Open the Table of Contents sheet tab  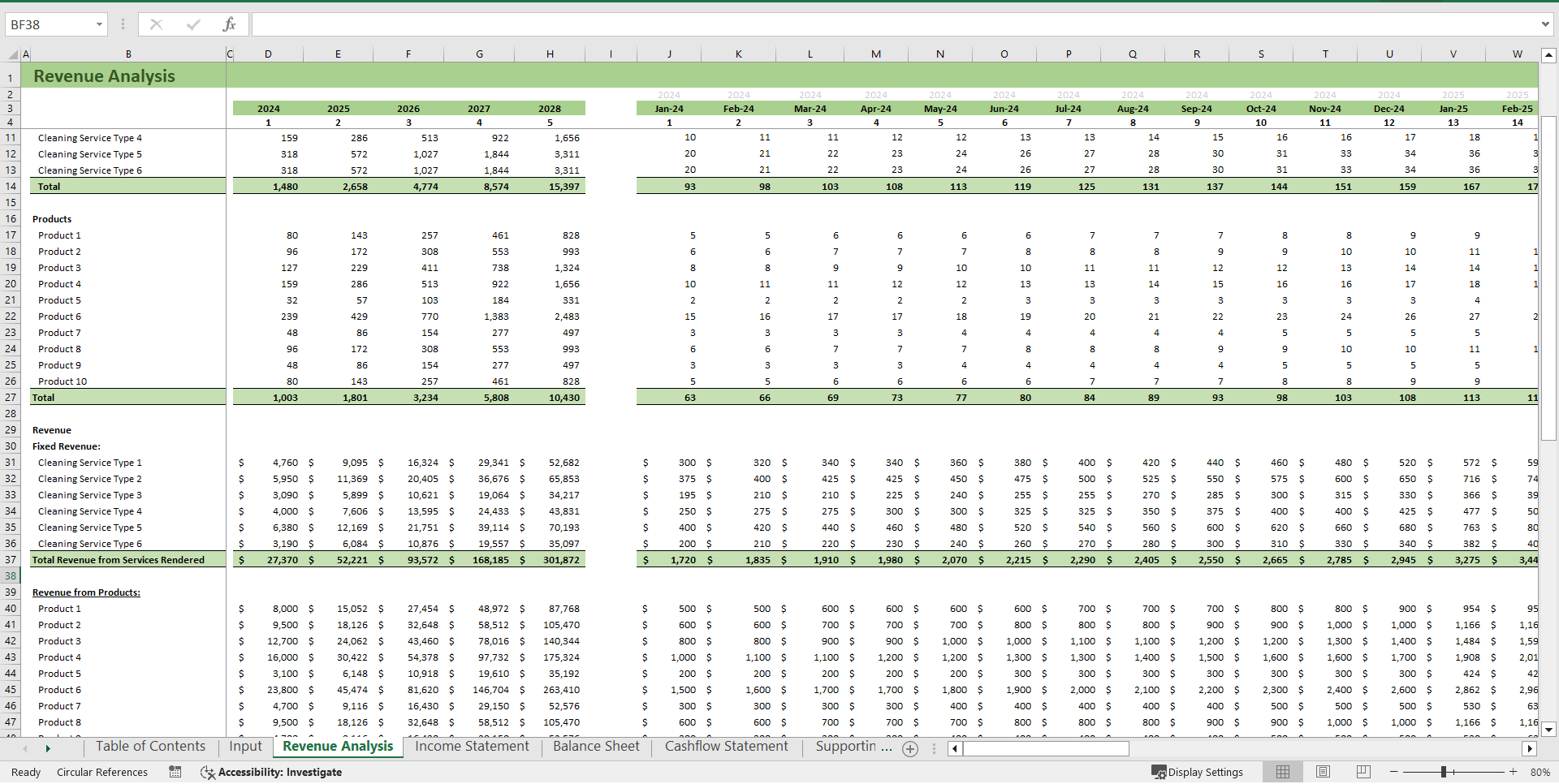(150, 747)
